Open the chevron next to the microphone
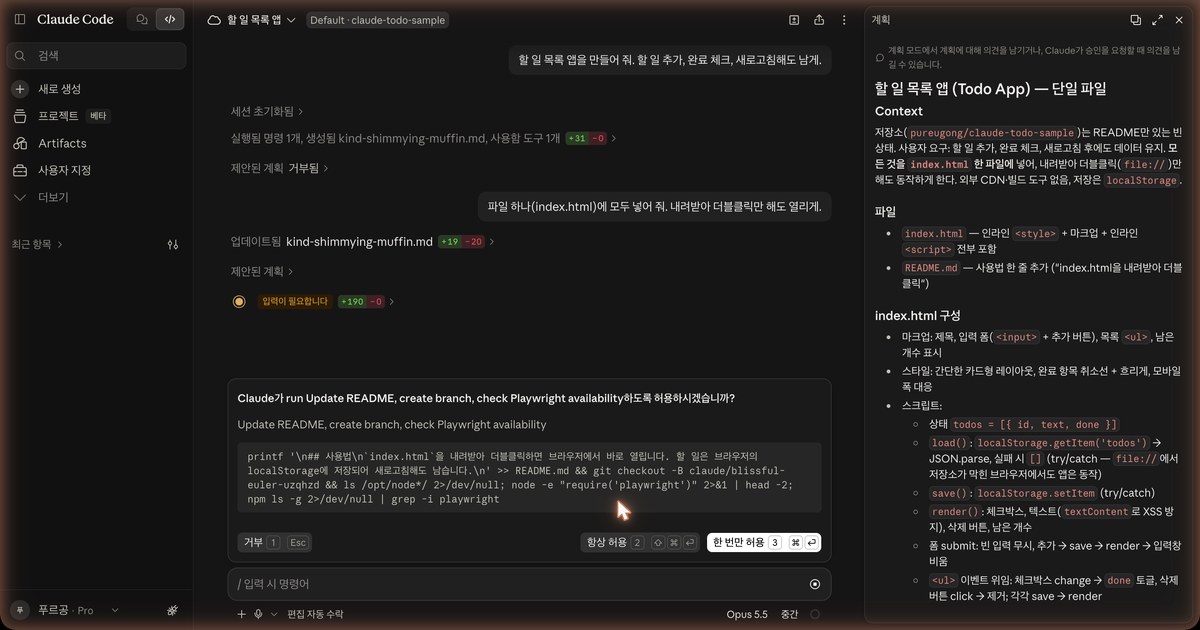The image size is (1200, 630). 272,614
